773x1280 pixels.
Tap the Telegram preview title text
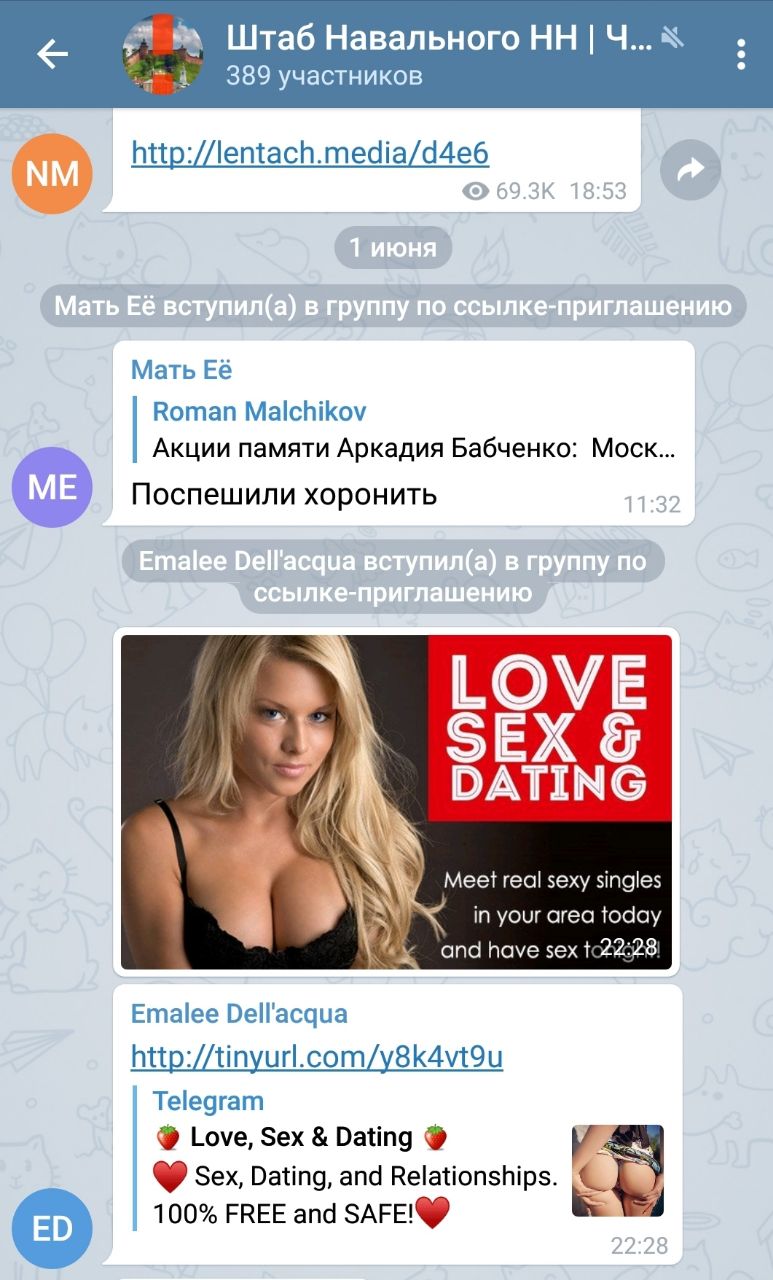(x=208, y=1101)
